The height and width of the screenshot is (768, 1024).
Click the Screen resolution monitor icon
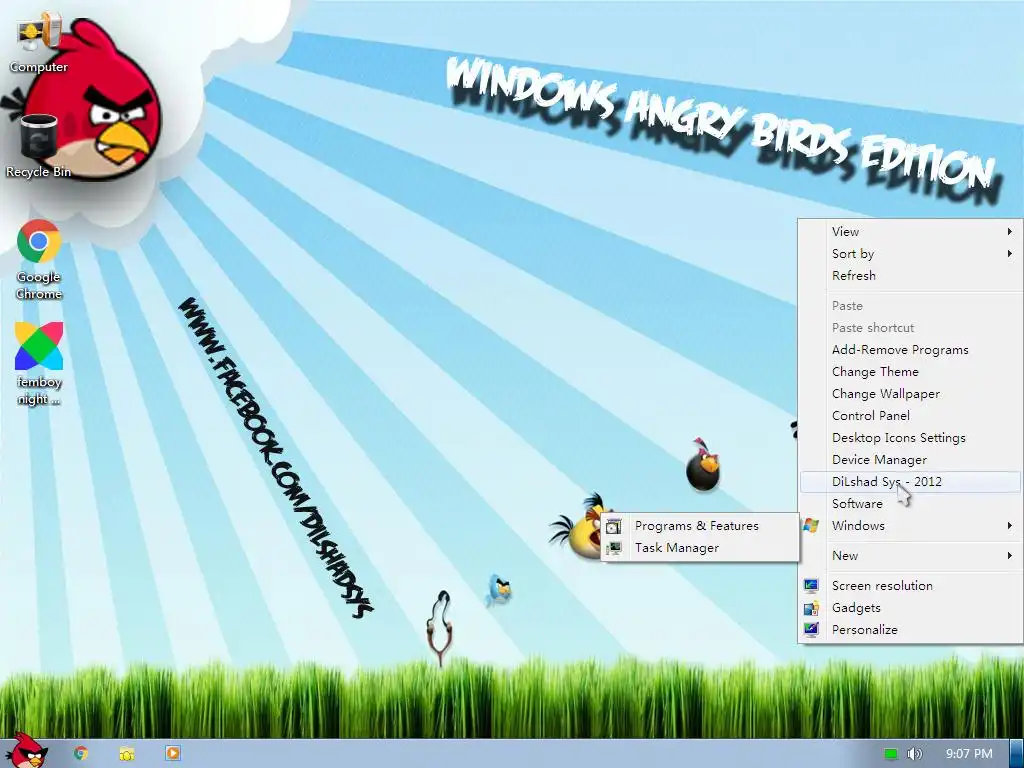tap(811, 586)
